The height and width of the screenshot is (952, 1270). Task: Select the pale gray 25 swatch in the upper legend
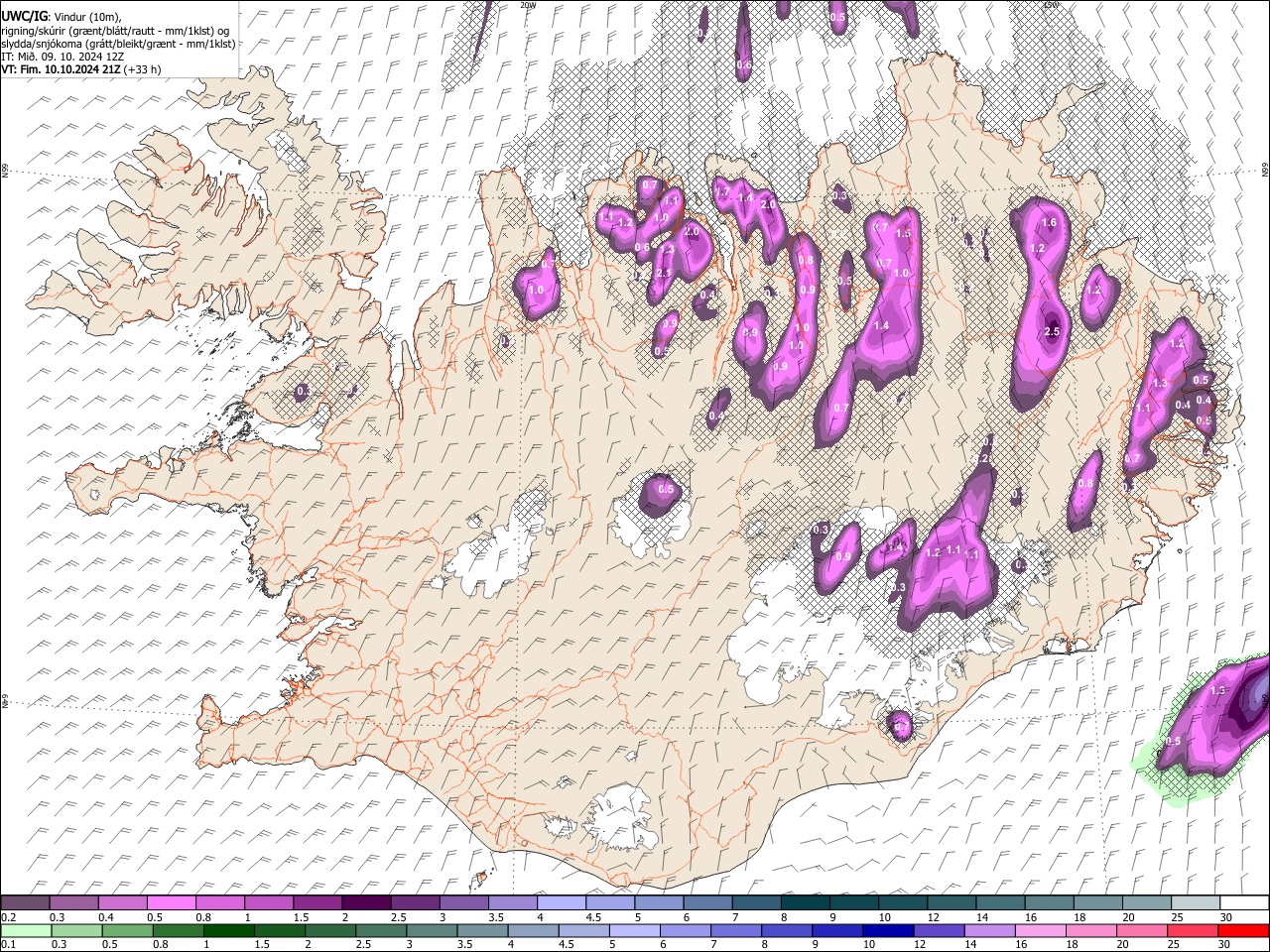point(1195,902)
